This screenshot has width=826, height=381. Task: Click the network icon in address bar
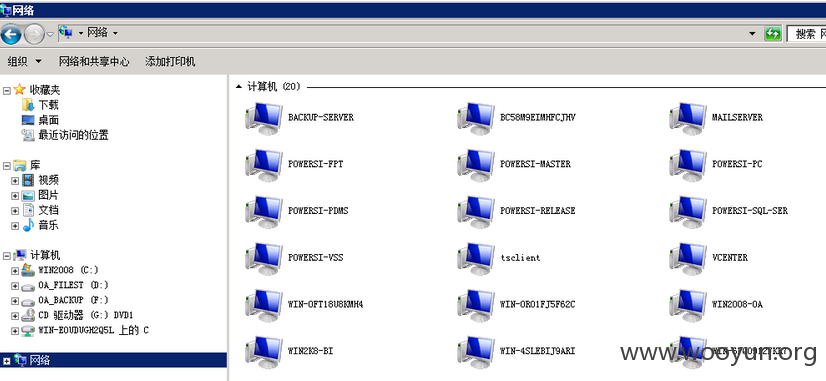66,33
